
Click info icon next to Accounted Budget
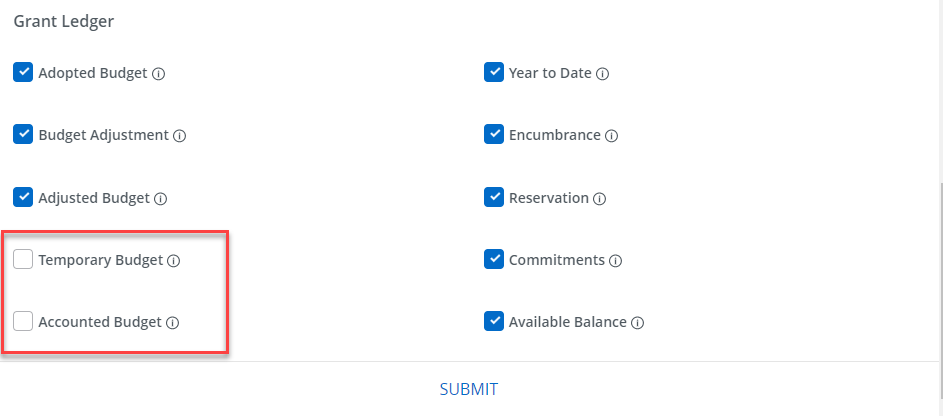coord(173,323)
